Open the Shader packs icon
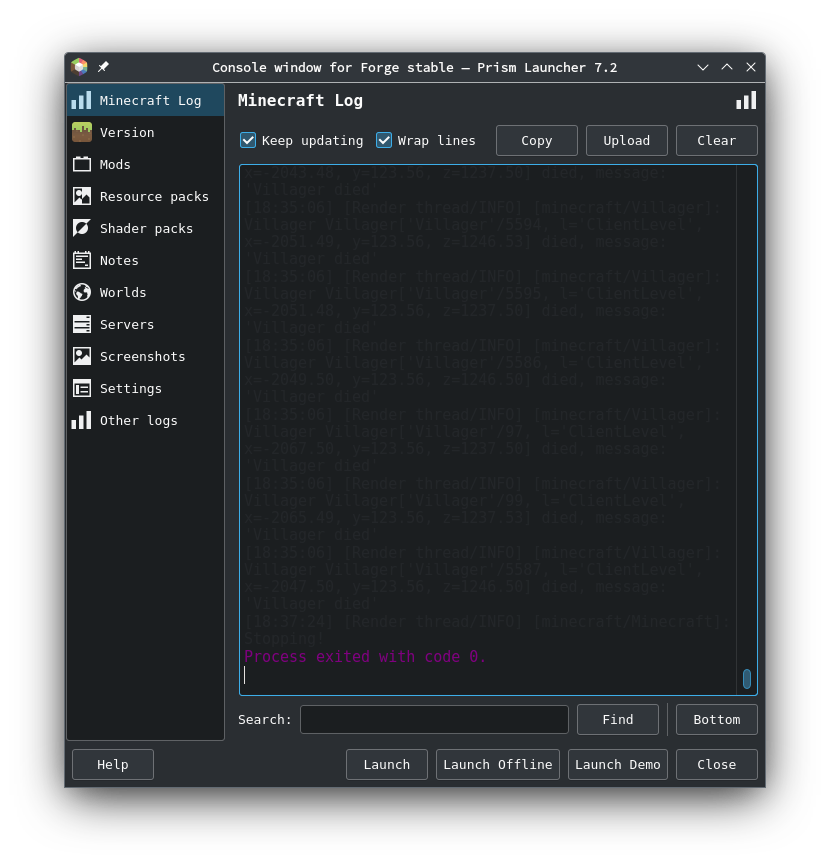The height and width of the screenshot is (864, 830). point(83,228)
